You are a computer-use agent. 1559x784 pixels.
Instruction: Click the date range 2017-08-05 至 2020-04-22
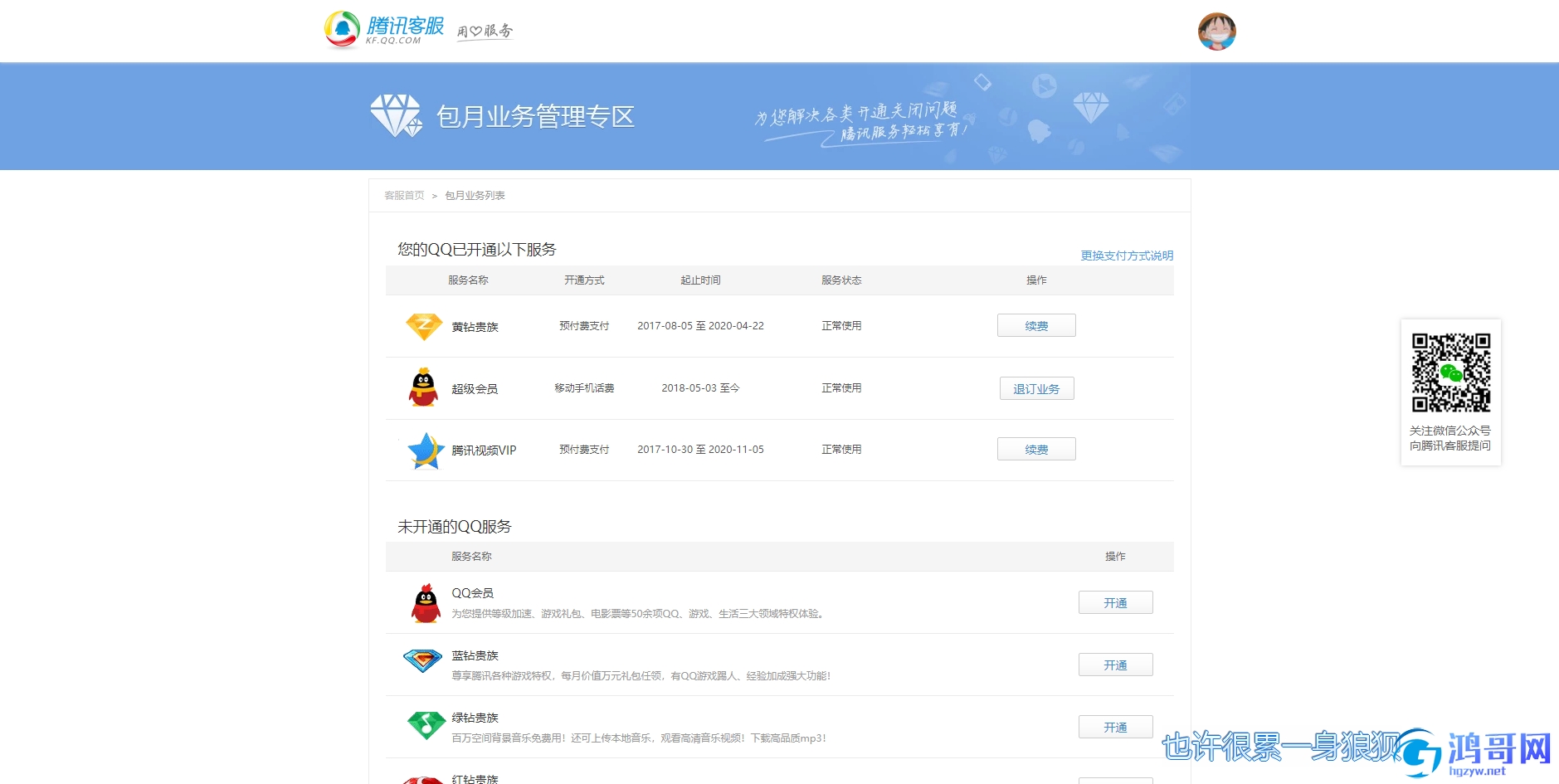point(700,326)
